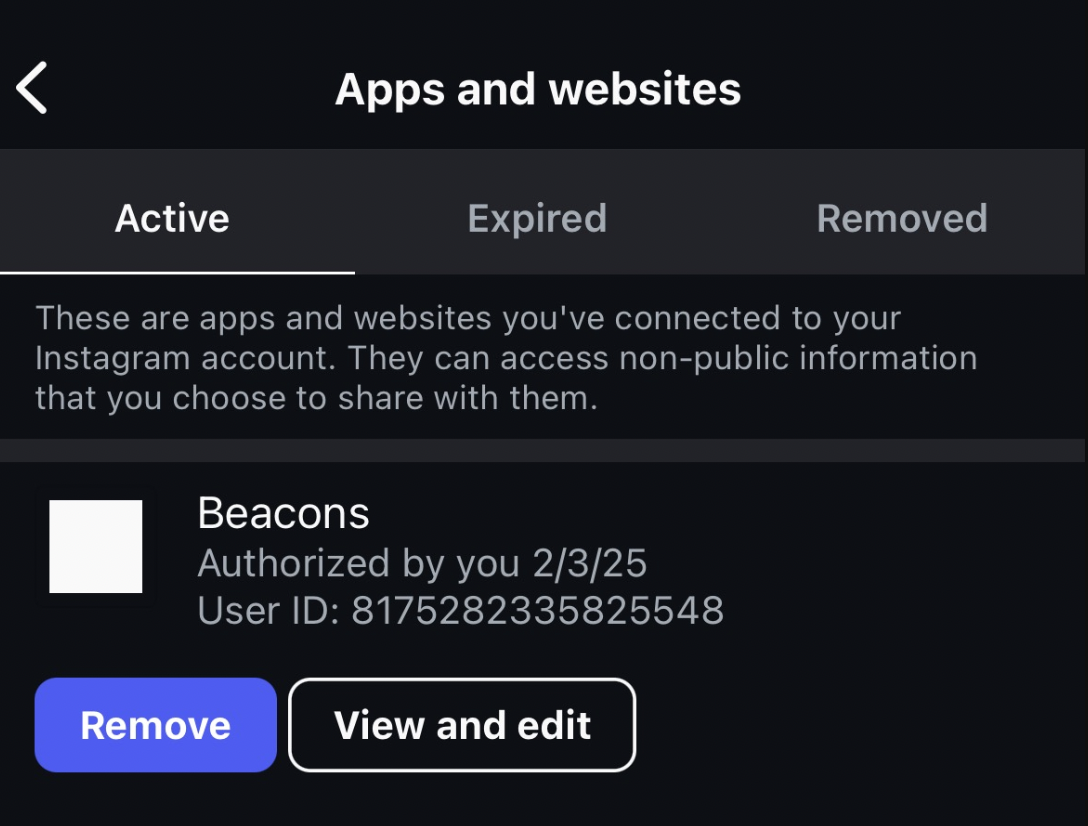
Task: Select the Active tab
Action: [x=172, y=218]
